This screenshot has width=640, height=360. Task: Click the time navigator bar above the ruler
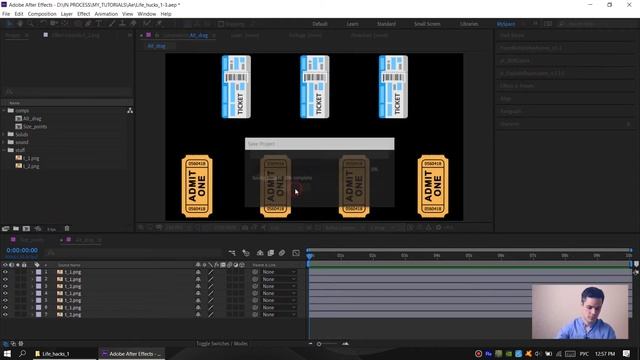click(469, 250)
